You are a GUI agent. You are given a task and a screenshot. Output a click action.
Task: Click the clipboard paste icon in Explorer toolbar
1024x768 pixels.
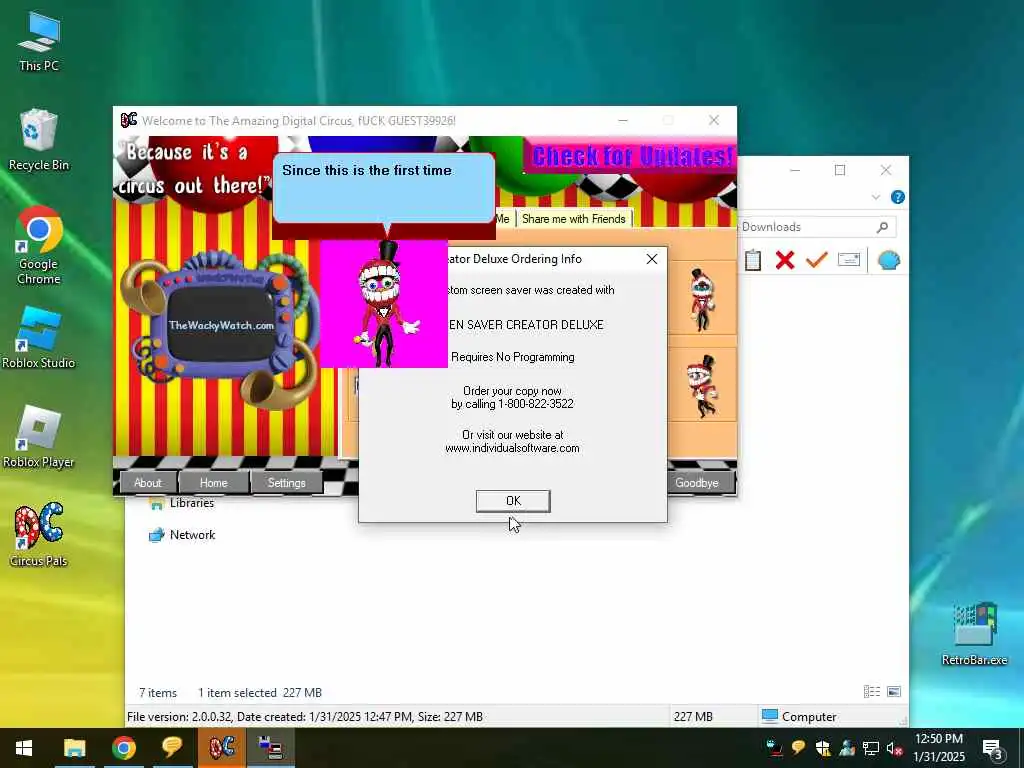pos(753,260)
